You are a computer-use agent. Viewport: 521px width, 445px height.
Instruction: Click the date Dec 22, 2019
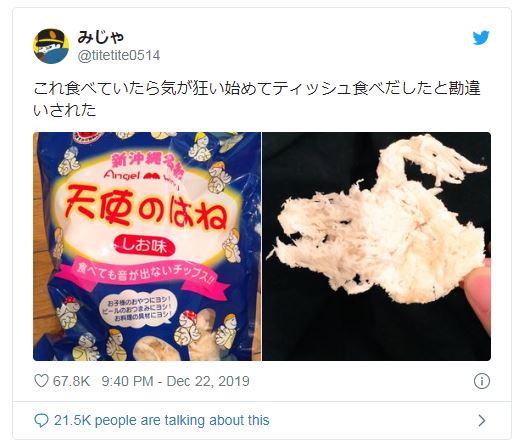(x=208, y=381)
